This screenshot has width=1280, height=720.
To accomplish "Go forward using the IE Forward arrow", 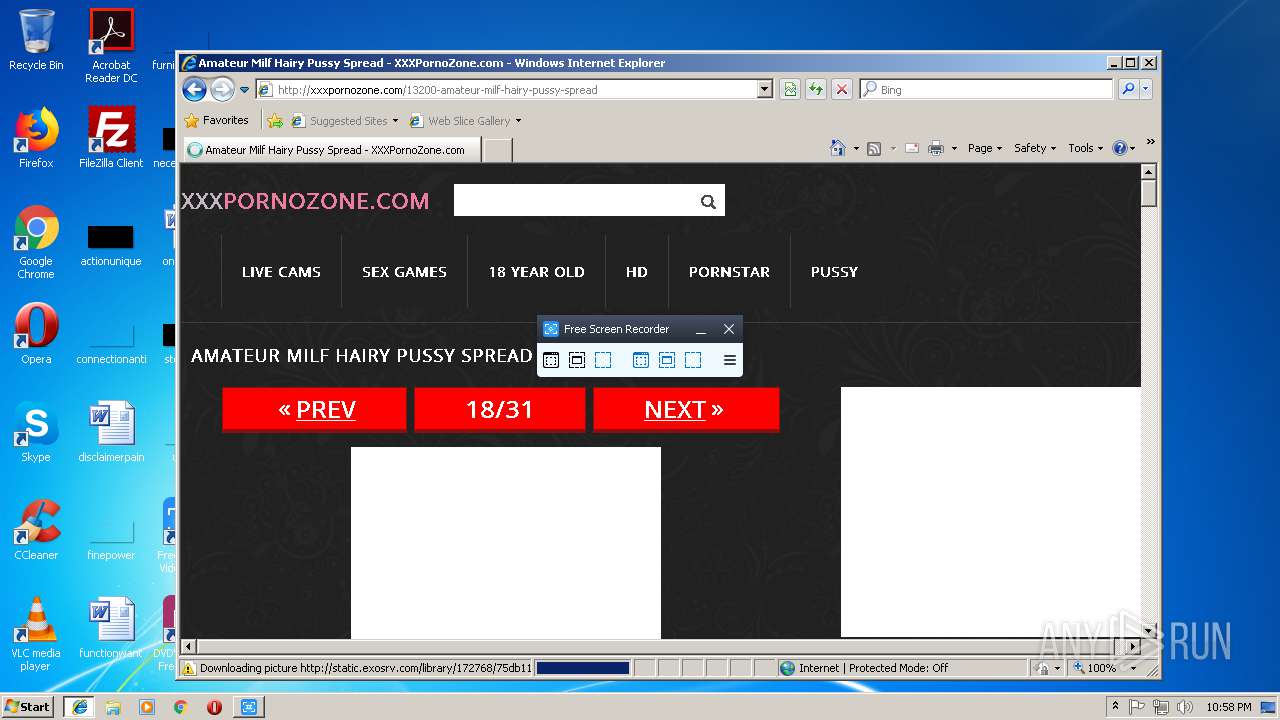I will coord(222,89).
